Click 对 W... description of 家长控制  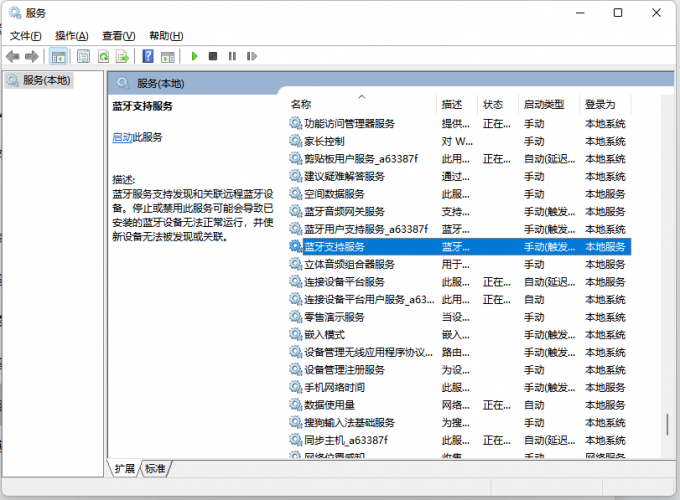(457, 141)
